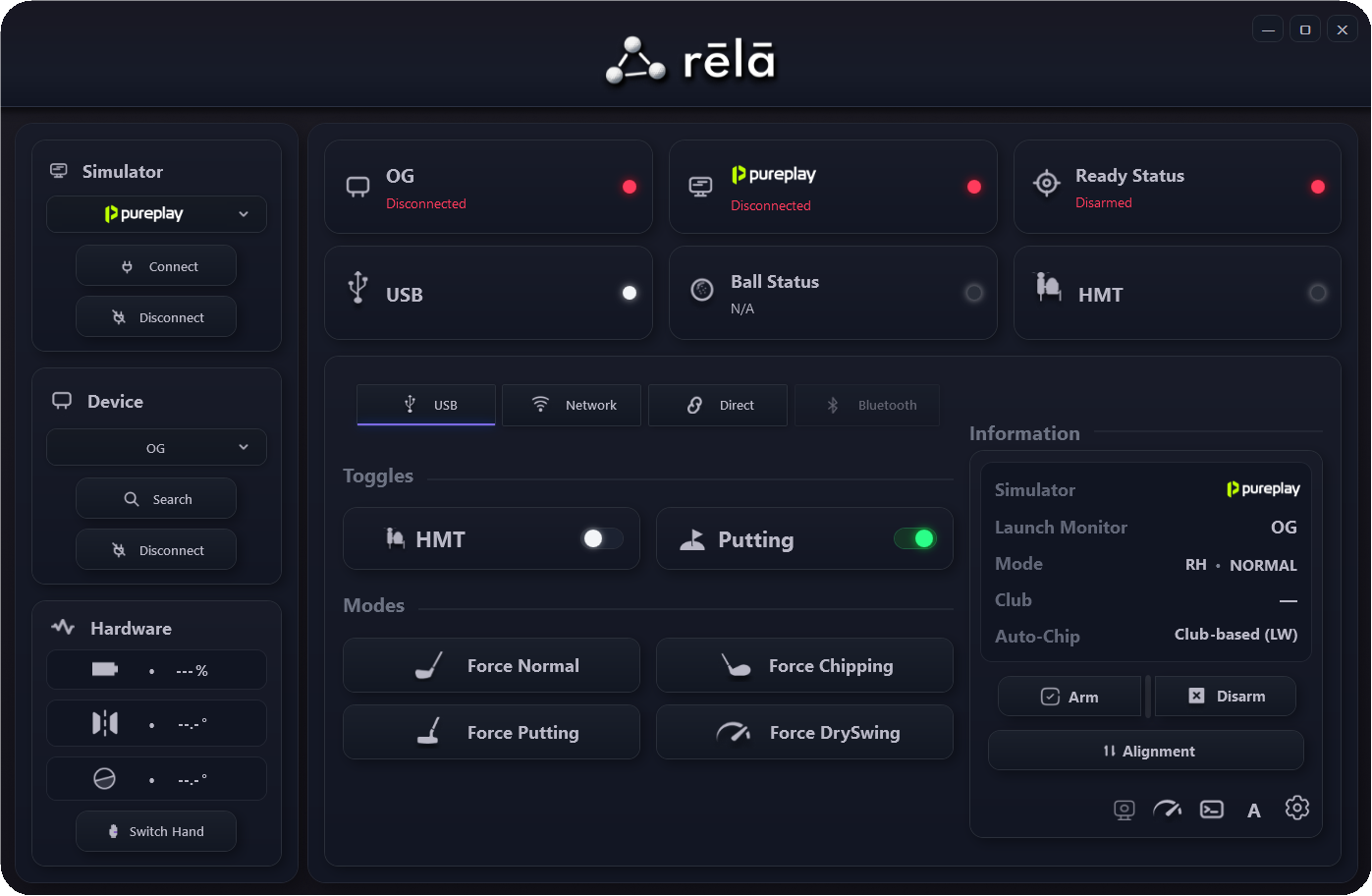Click the Ready Status red indicator dot
This screenshot has height=896, width=1372.
pyautogui.click(x=1318, y=187)
